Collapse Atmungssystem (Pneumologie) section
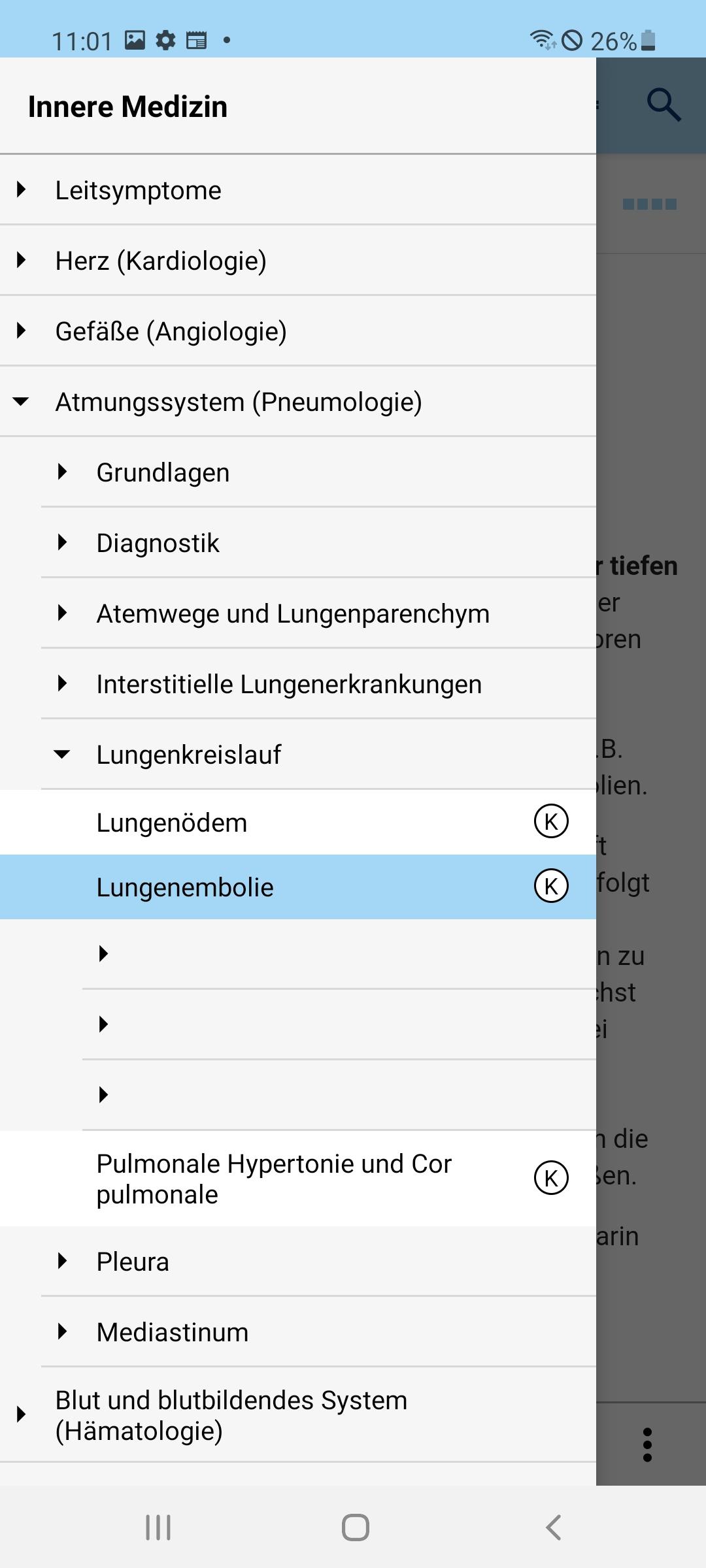This screenshot has height=1568, width=706. [x=298, y=402]
